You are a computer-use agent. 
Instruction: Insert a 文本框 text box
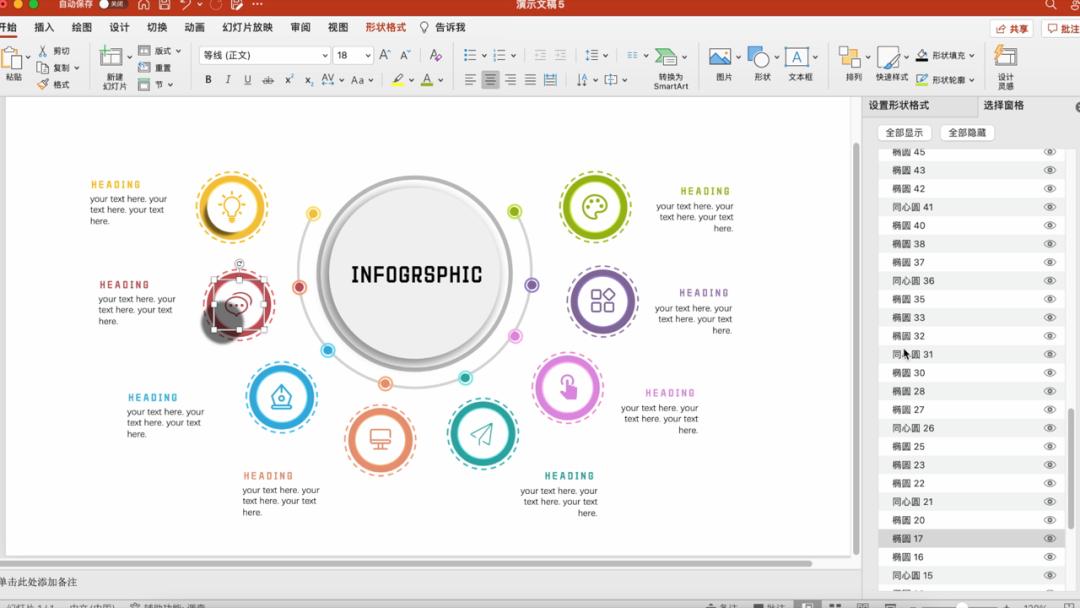click(x=800, y=63)
